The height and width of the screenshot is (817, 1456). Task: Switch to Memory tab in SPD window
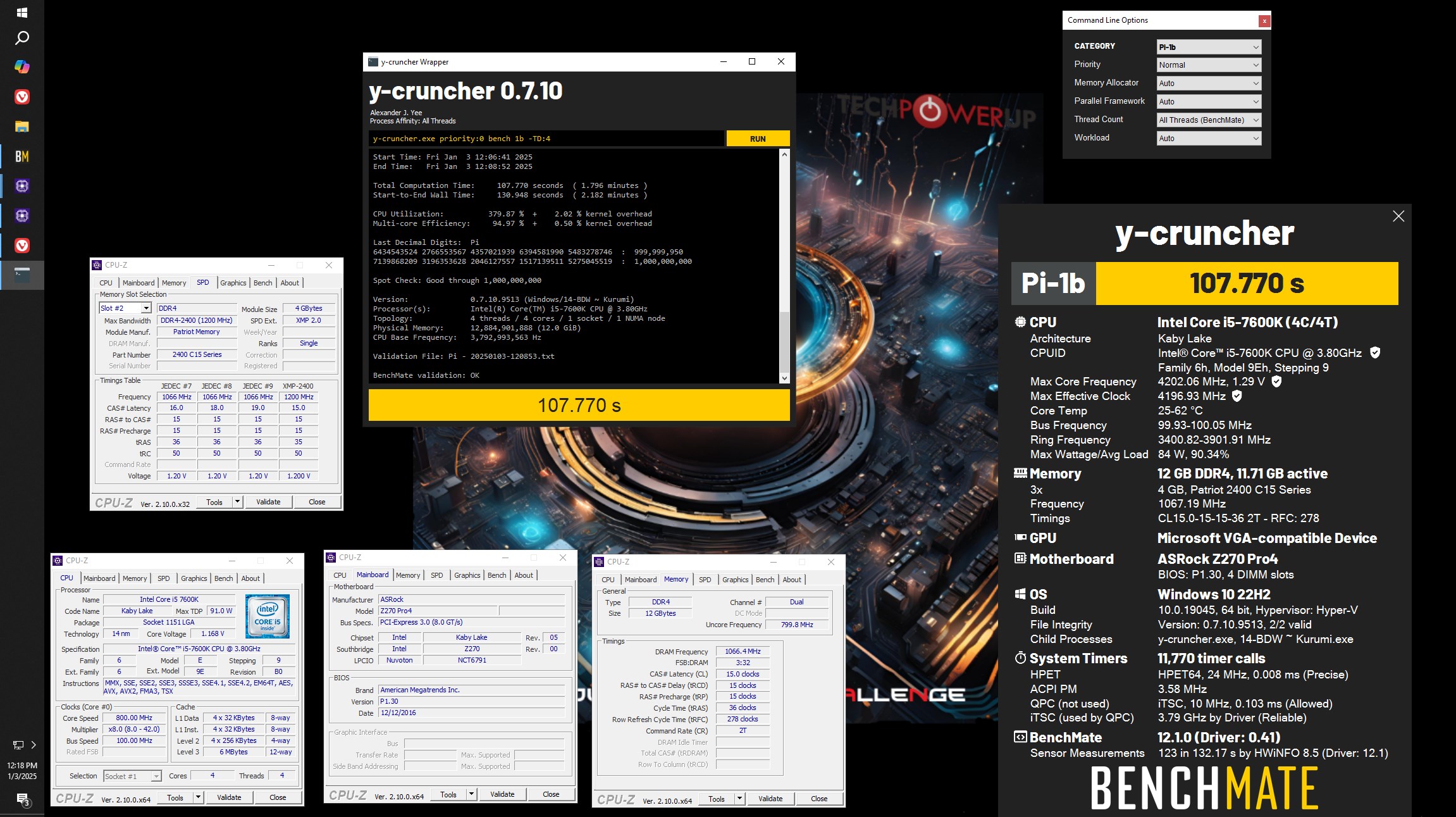click(x=174, y=283)
